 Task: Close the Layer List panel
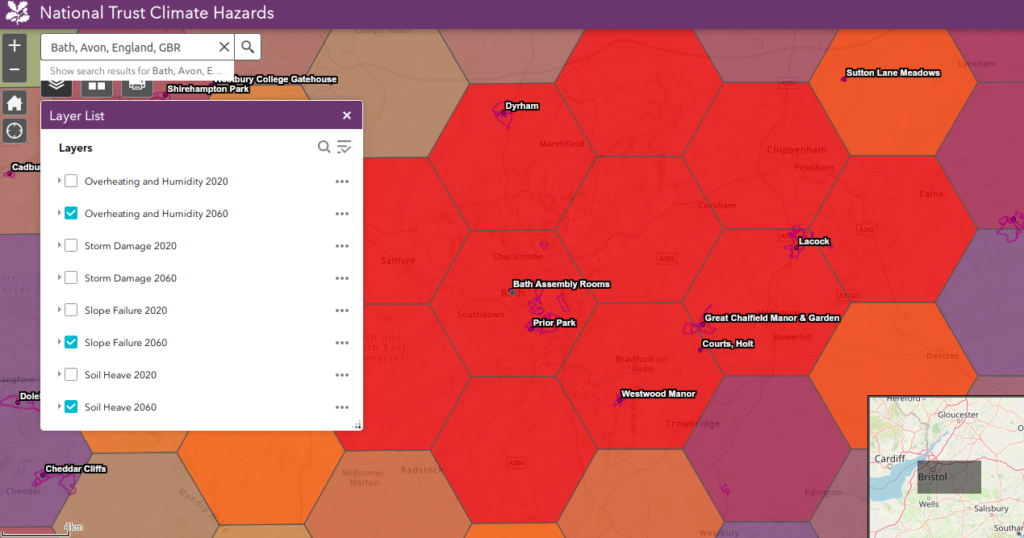(x=347, y=116)
